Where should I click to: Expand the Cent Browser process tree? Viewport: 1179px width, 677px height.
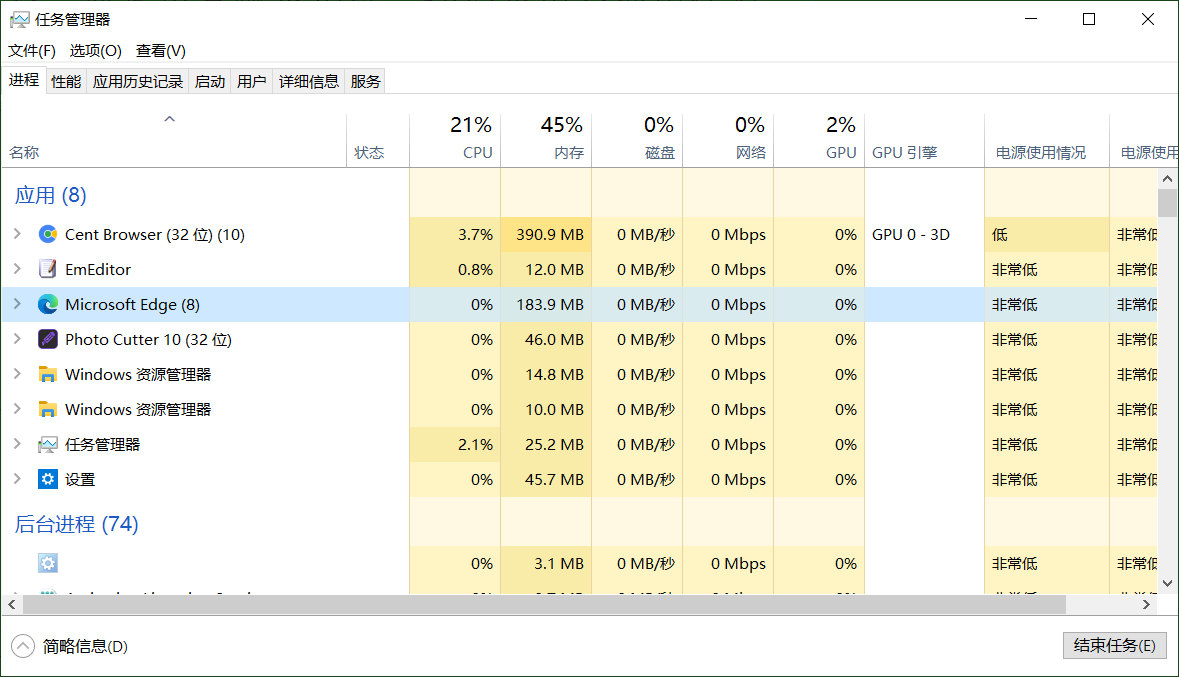[18, 234]
